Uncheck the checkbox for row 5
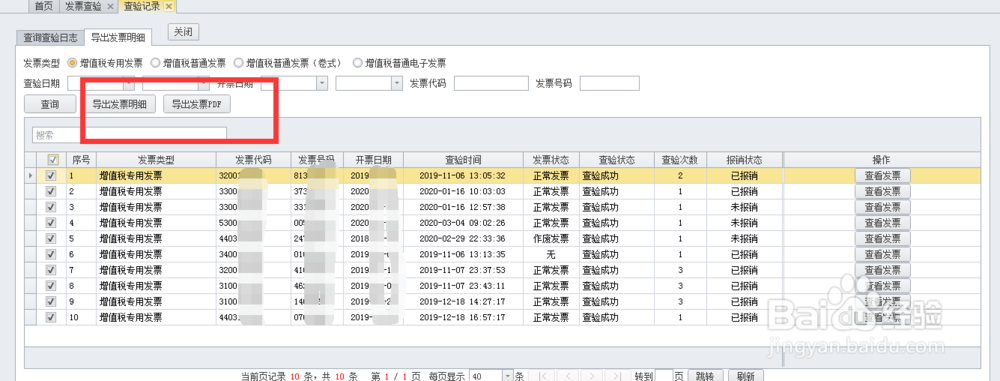 point(52,238)
